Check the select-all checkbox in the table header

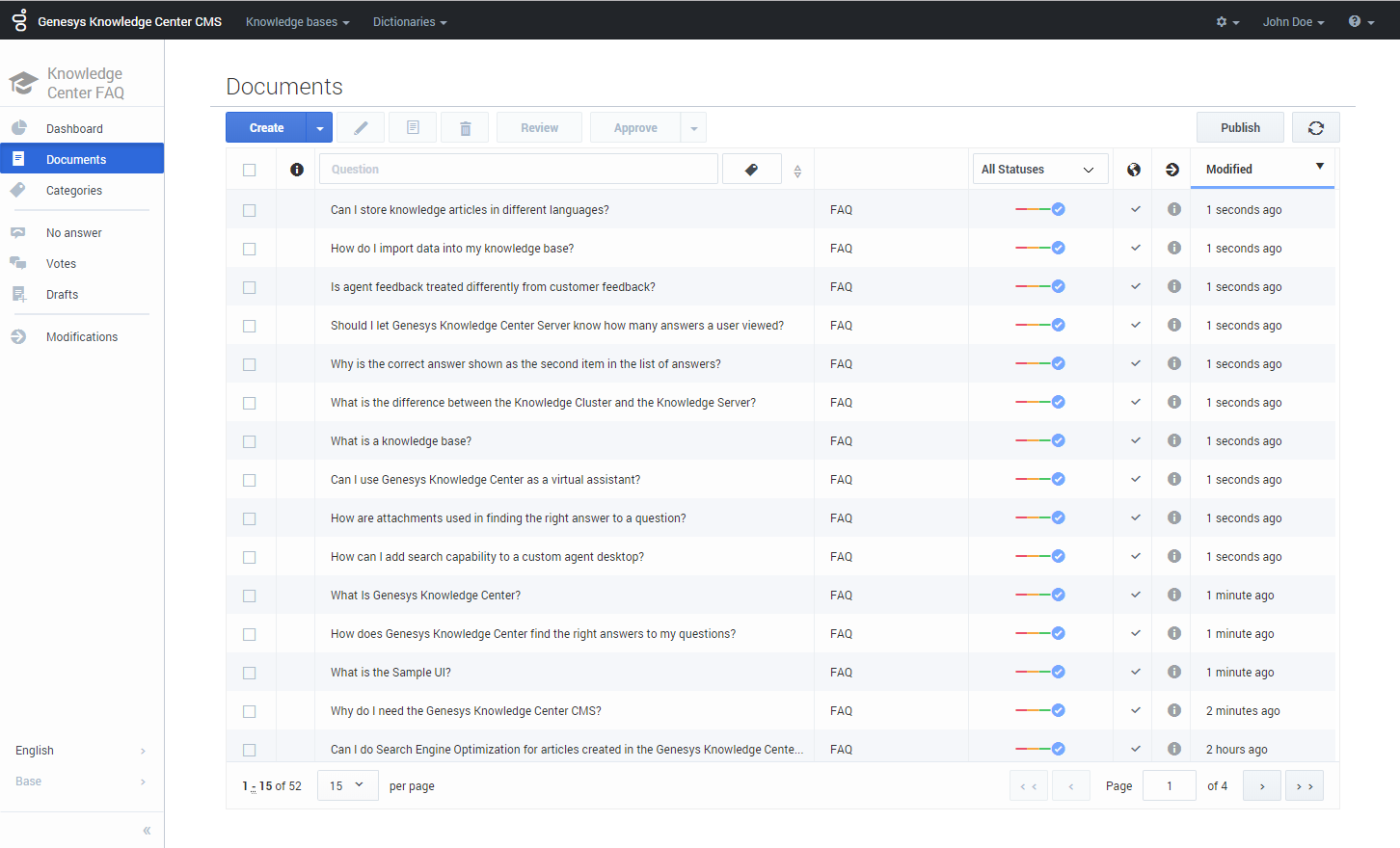(250, 169)
